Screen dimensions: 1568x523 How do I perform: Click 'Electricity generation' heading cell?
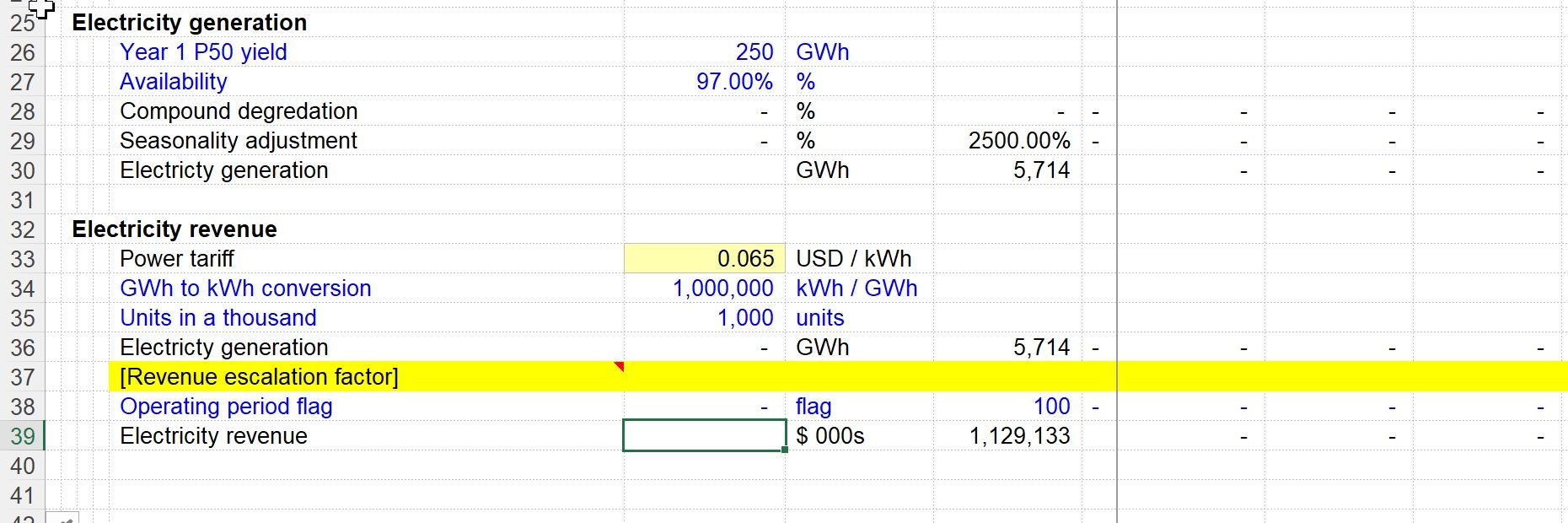pyautogui.click(x=190, y=23)
